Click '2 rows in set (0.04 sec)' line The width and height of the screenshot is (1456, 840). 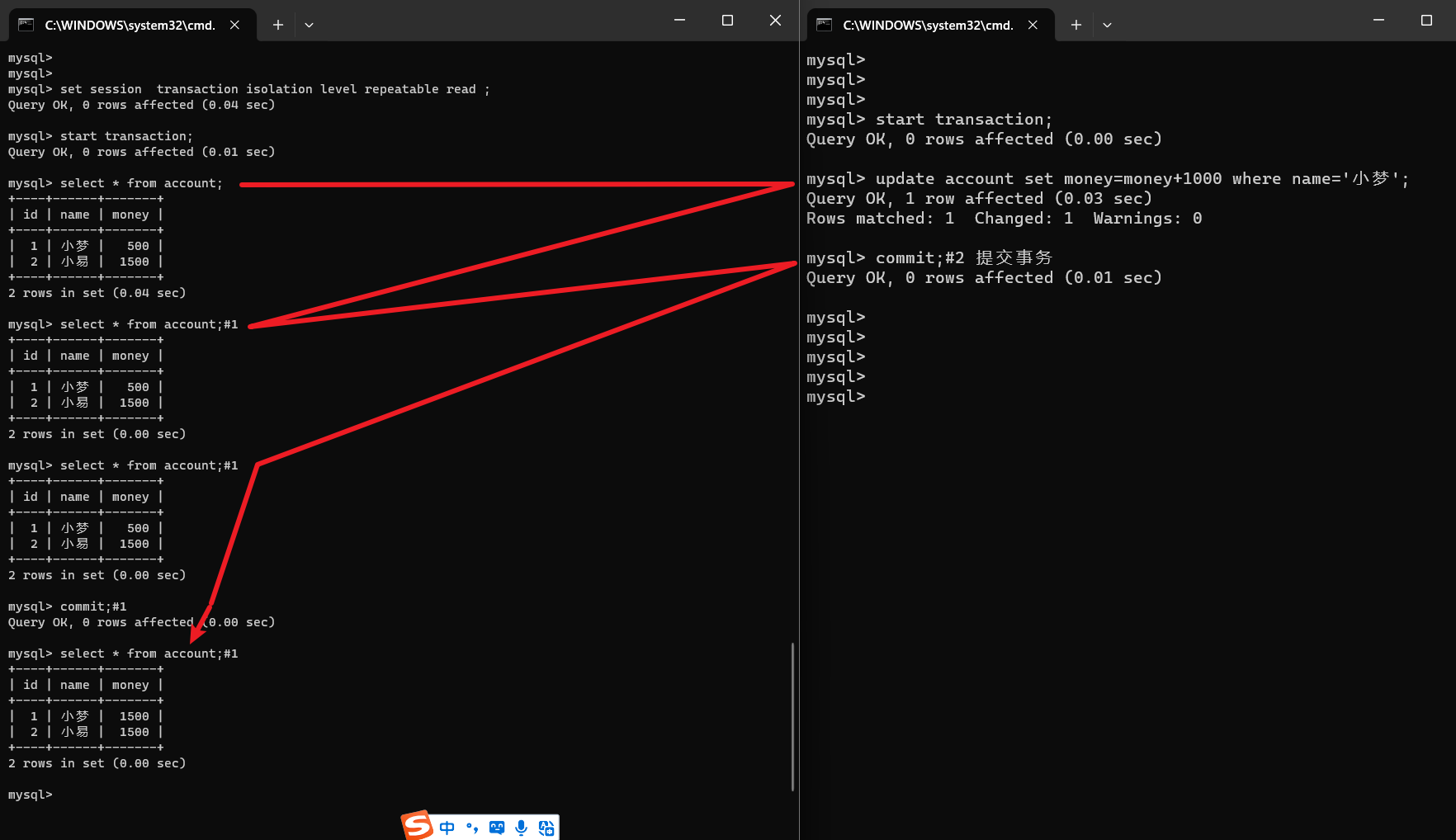coord(97,293)
